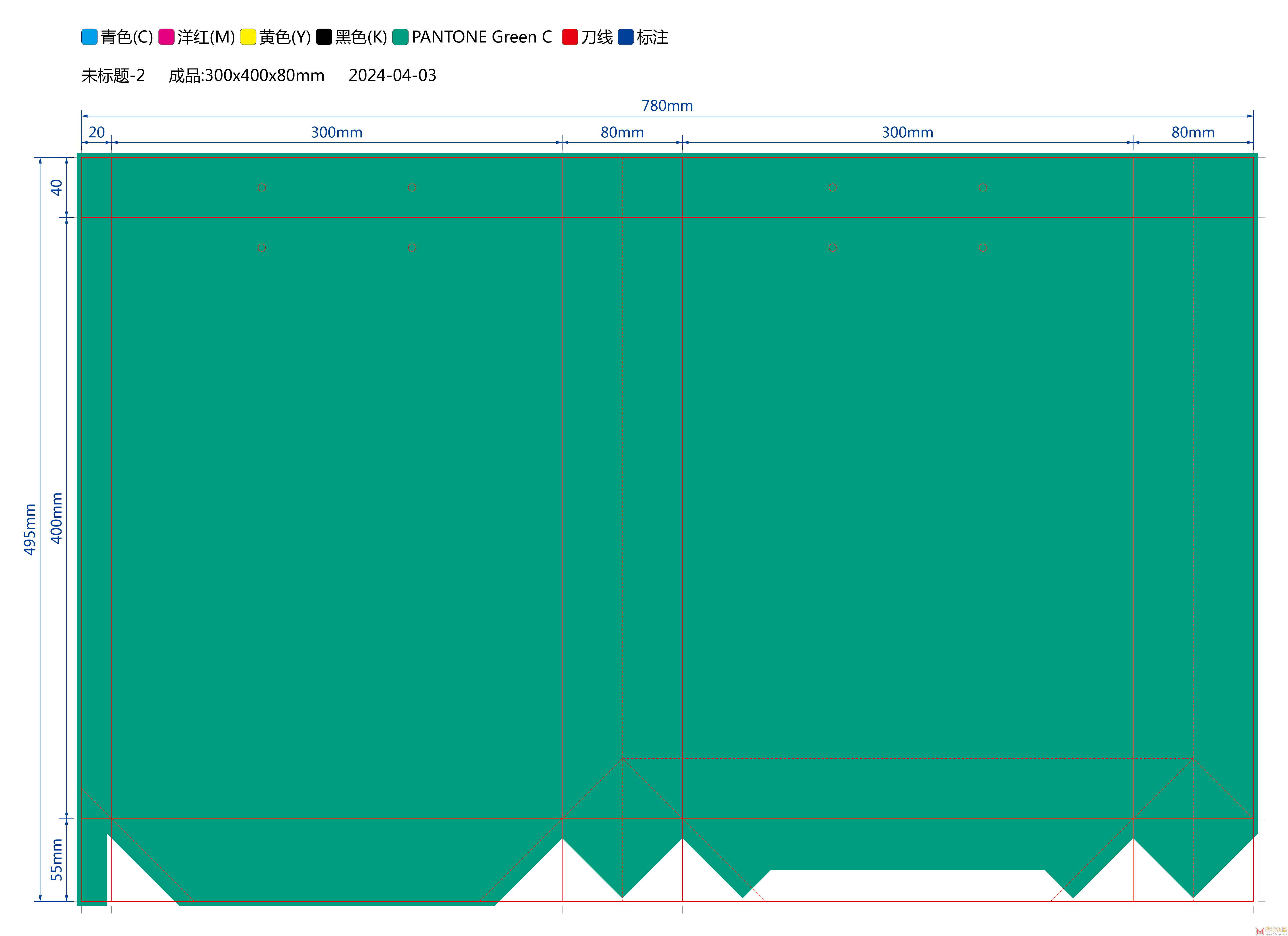The image size is (1288, 936).
Task: Click the blue 标注 color swatch
Action: click(x=625, y=37)
